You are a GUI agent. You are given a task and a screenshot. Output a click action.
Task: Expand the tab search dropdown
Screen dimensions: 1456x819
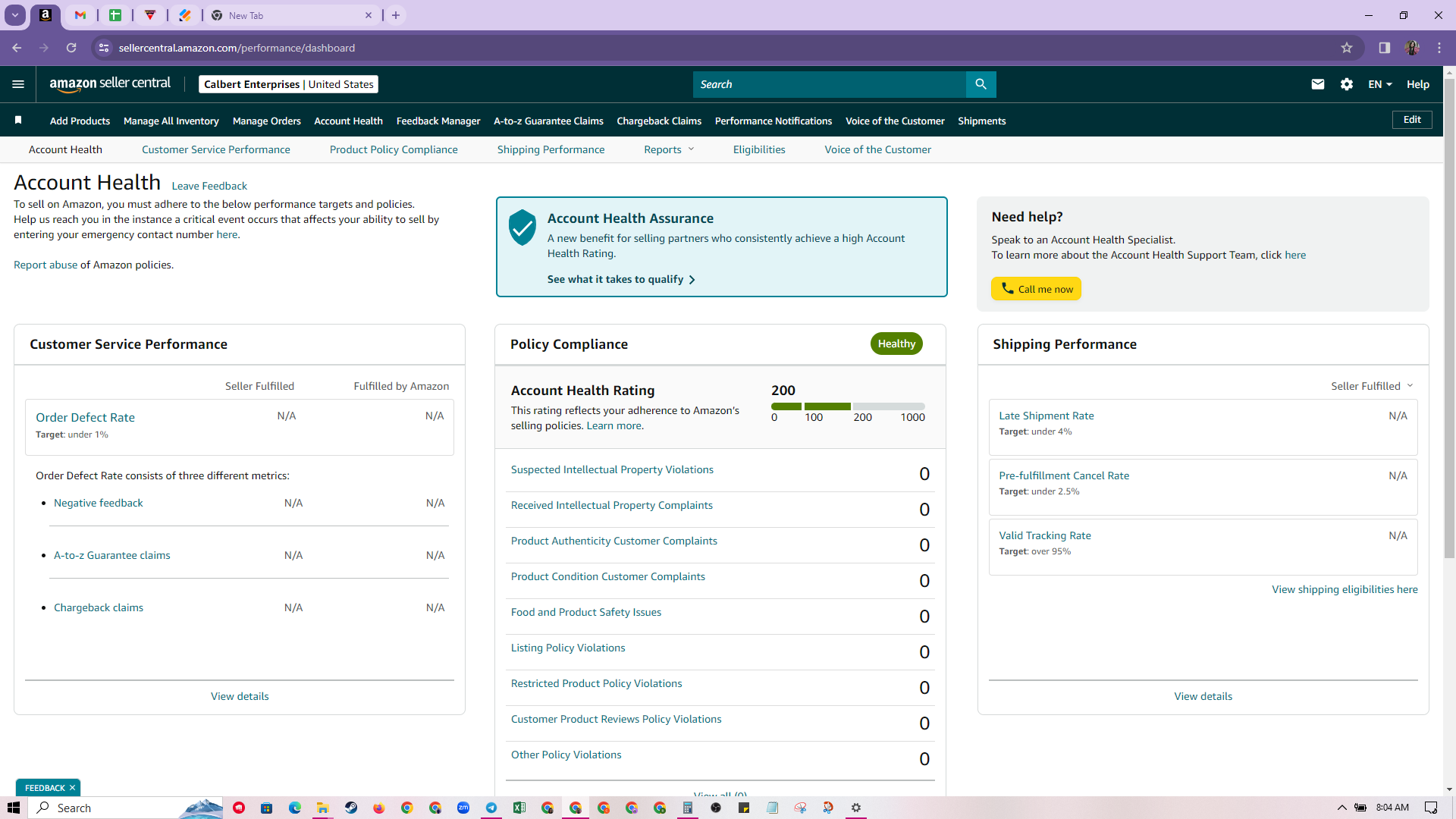click(15, 15)
